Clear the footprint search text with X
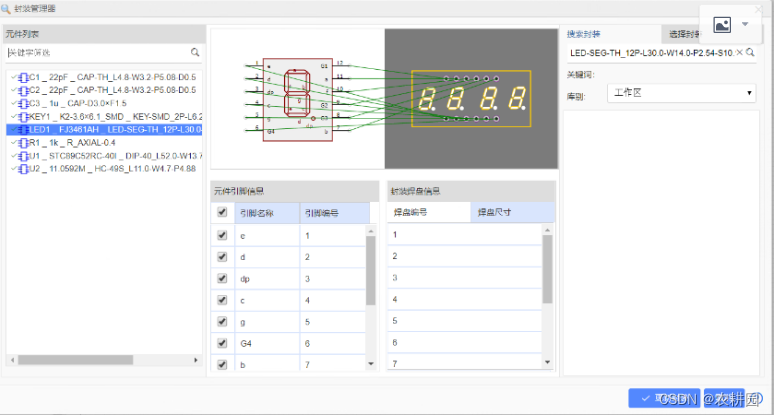This screenshot has height=416, width=774. 739,52
